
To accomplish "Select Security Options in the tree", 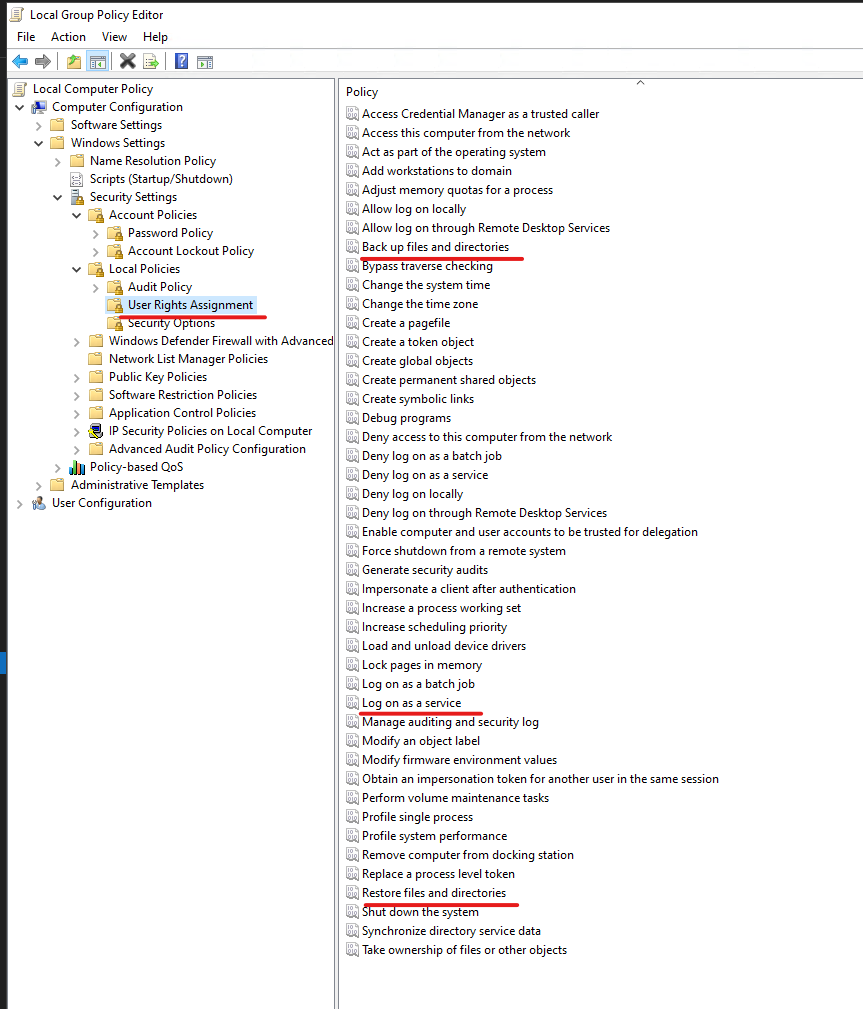I will [x=171, y=323].
